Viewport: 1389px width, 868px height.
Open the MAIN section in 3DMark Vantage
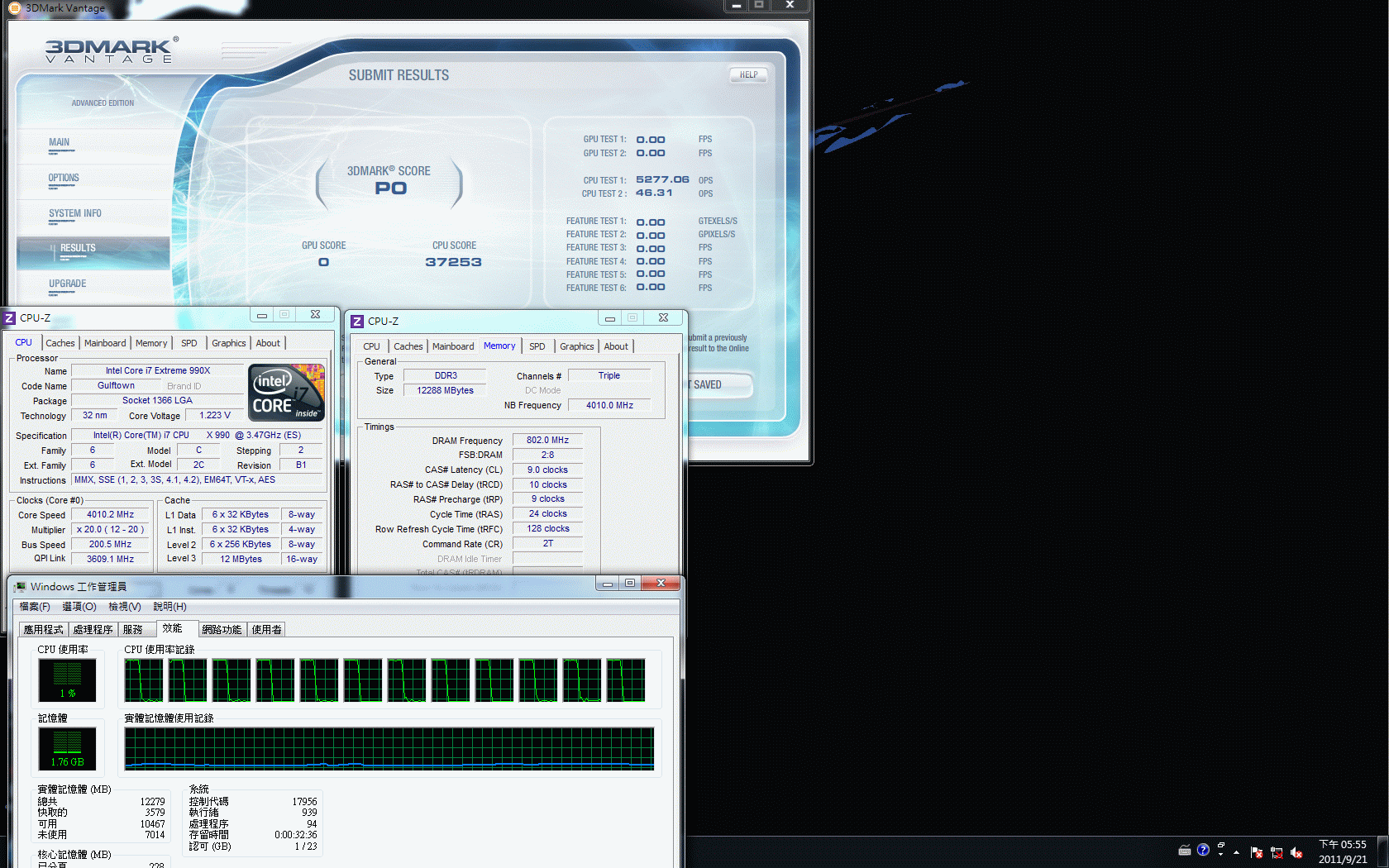pos(59,142)
